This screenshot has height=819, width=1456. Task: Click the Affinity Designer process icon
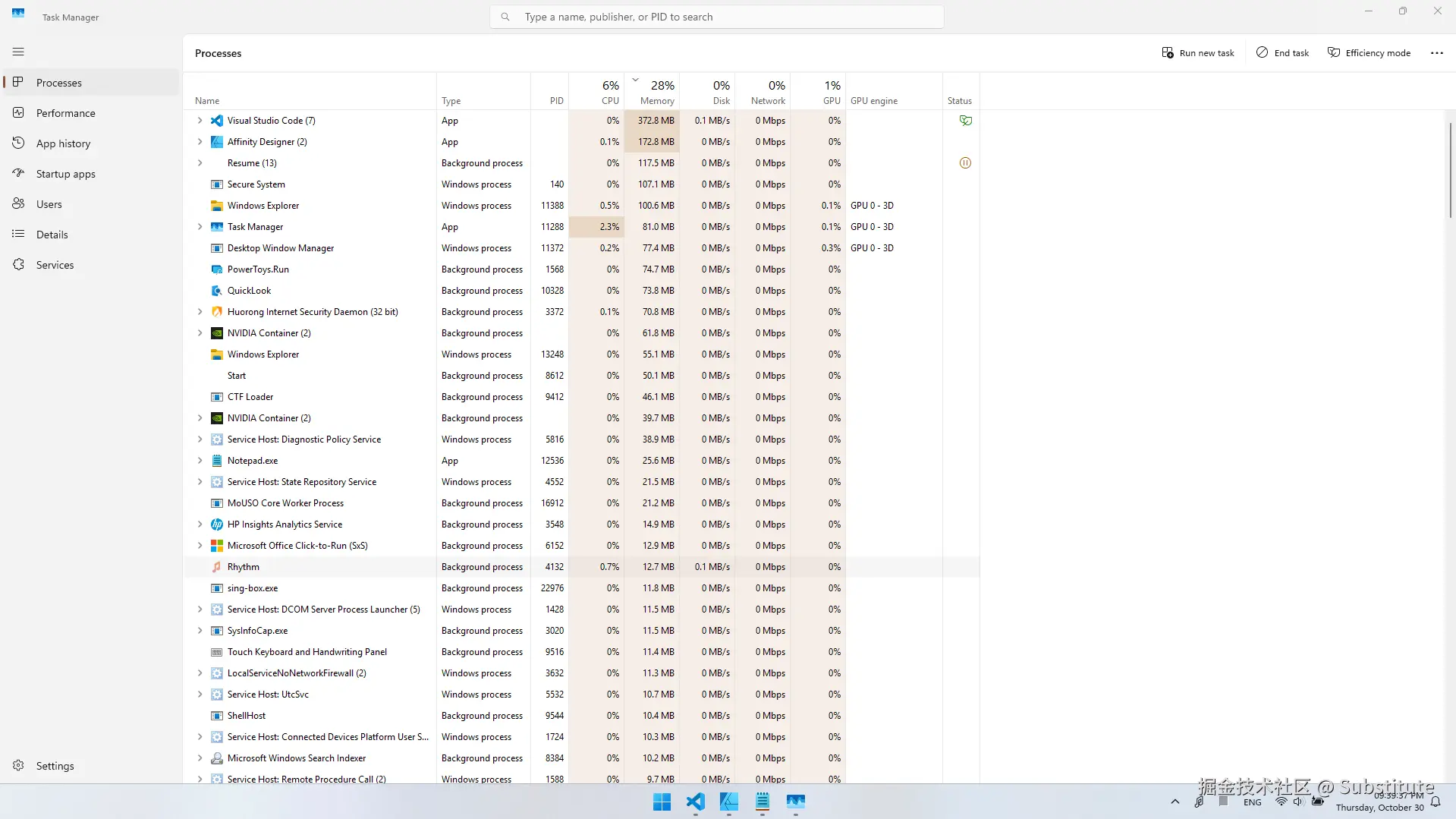217,142
